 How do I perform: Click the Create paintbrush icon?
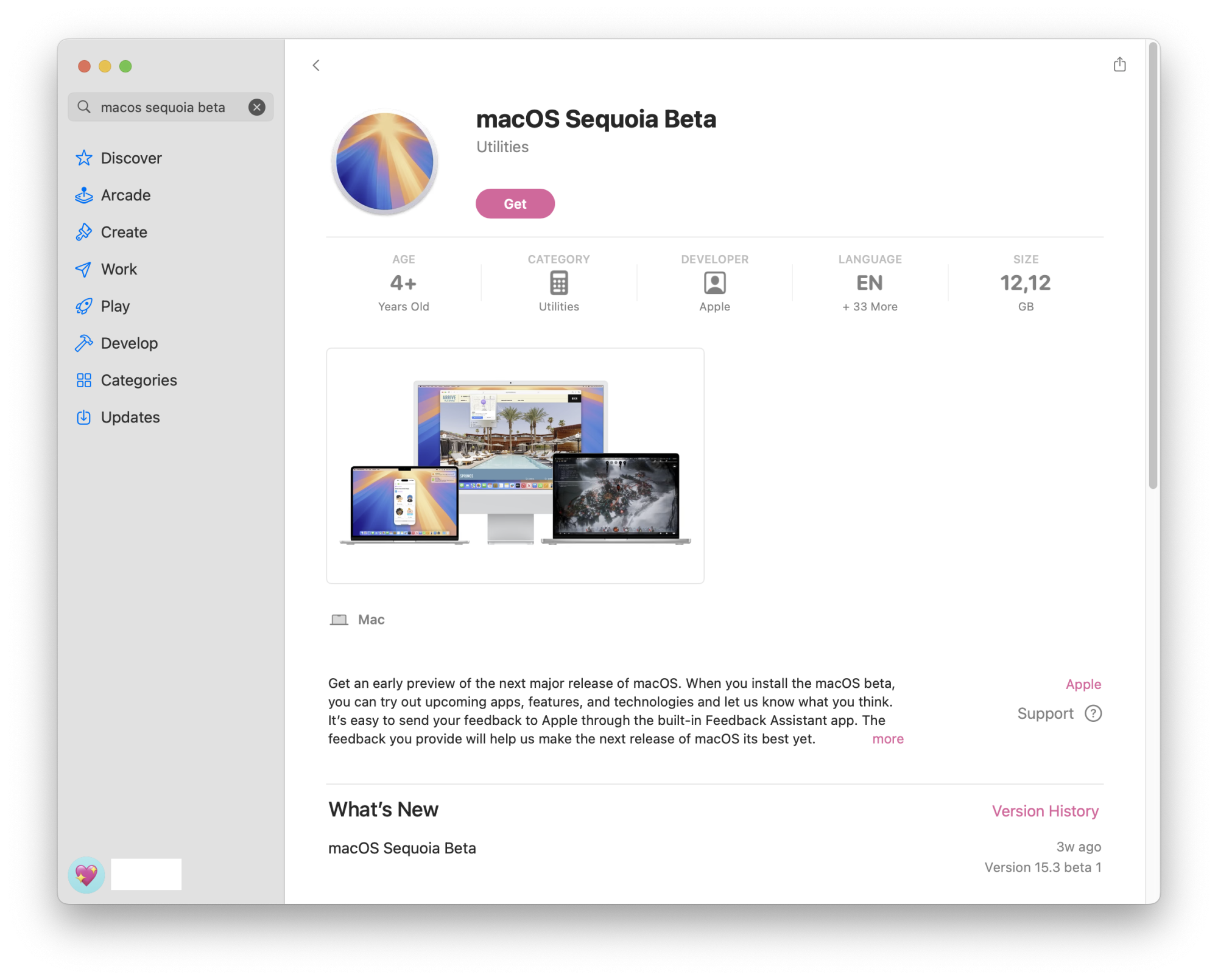point(84,233)
